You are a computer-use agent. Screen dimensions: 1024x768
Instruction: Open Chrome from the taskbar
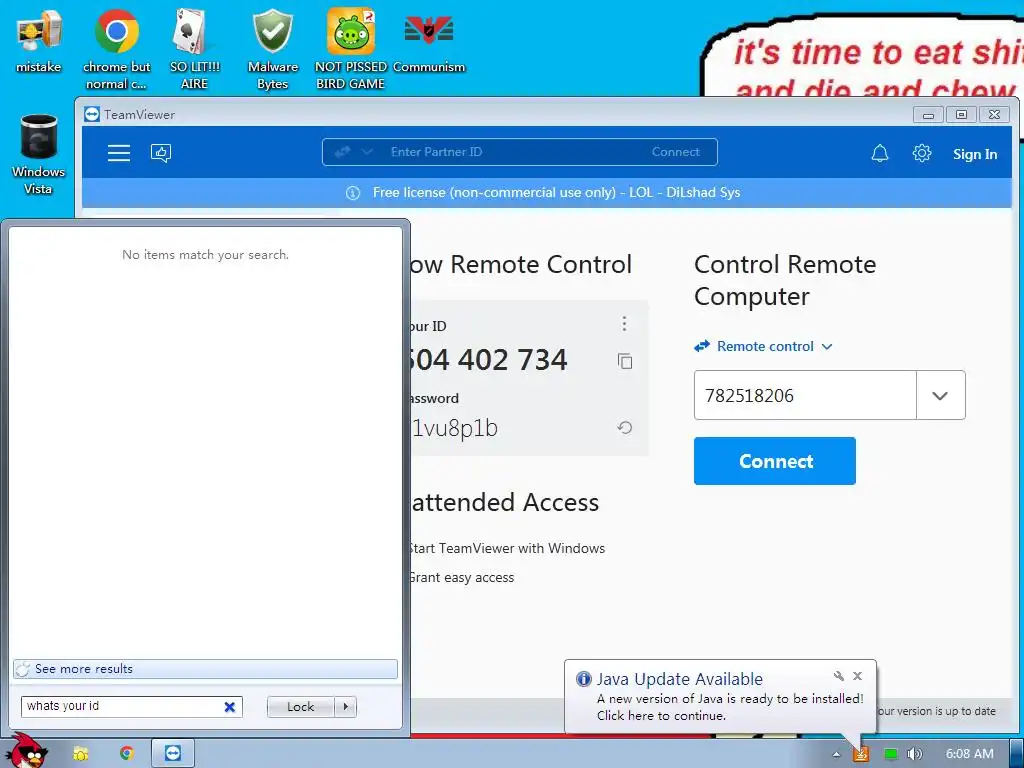coord(127,754)
